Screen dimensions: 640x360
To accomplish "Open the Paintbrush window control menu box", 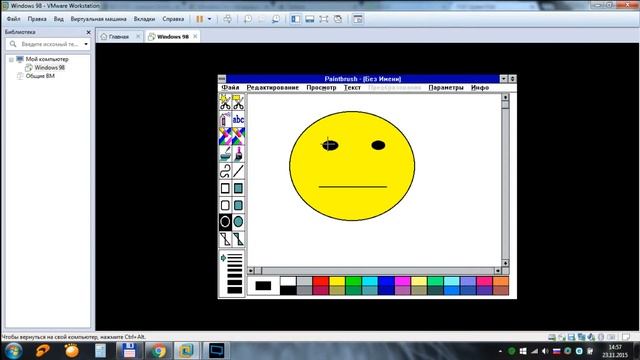I will (222, 78).
